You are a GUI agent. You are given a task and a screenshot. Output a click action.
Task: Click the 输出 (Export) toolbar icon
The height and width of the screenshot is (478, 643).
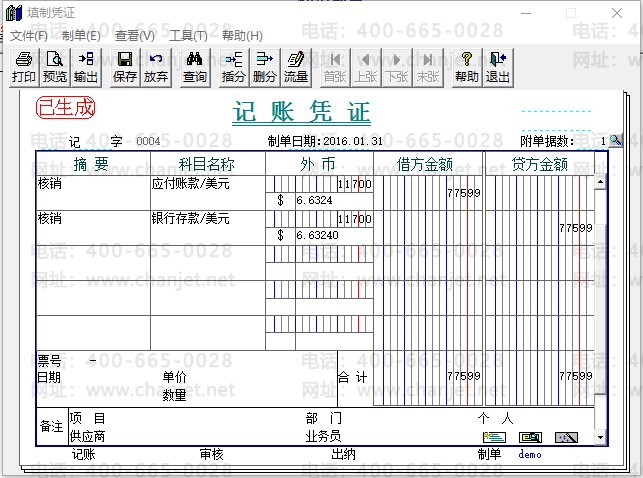click(x=86, y=67)
